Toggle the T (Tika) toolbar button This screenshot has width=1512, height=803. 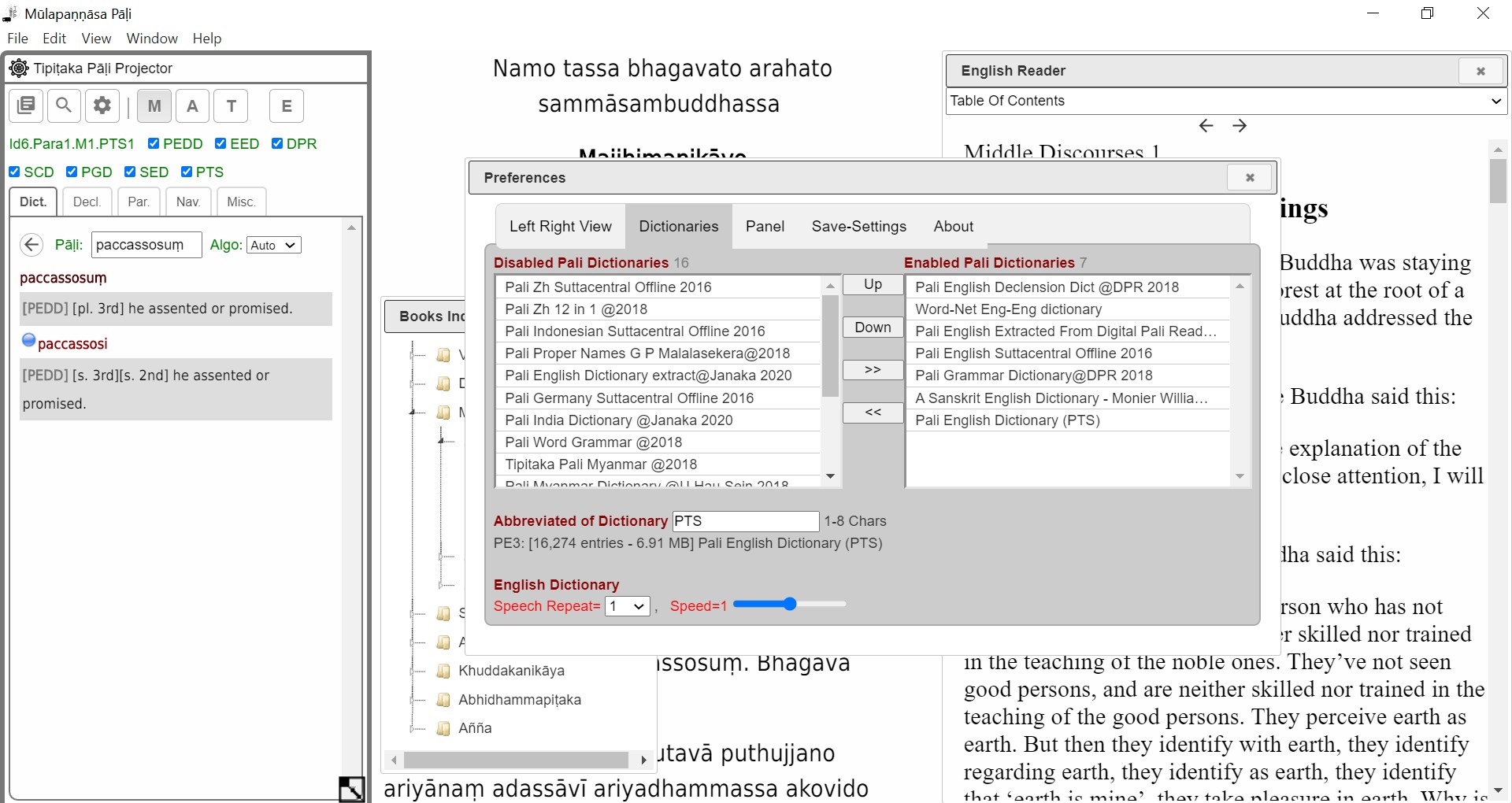[x=232, y=105]
